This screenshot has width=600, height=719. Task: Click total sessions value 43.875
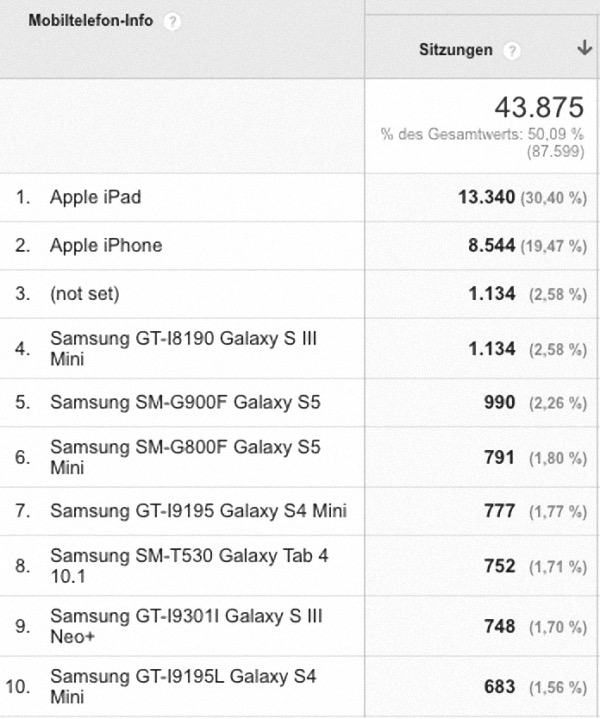pos(539,107)
